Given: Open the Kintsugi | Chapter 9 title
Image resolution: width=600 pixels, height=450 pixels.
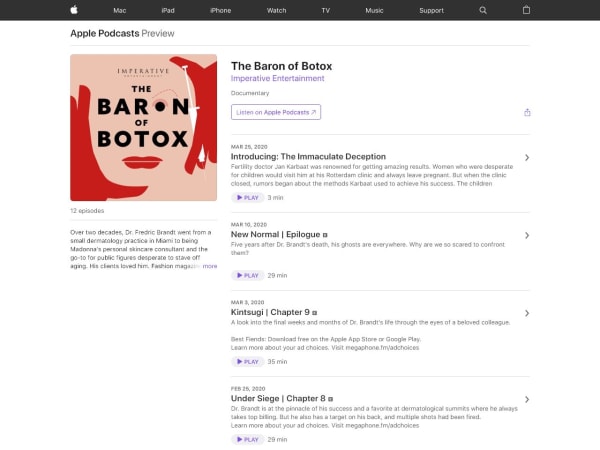Looking at the screenshot, I should coord(270,312).
